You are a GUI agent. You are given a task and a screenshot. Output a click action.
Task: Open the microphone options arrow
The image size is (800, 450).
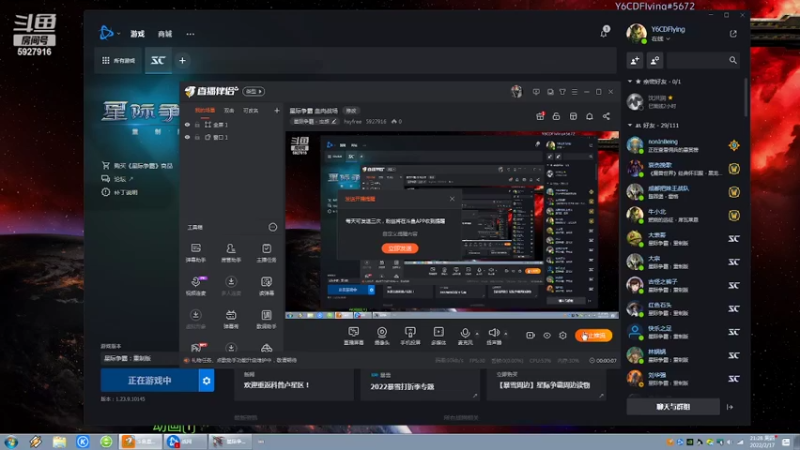coord(477,334)
